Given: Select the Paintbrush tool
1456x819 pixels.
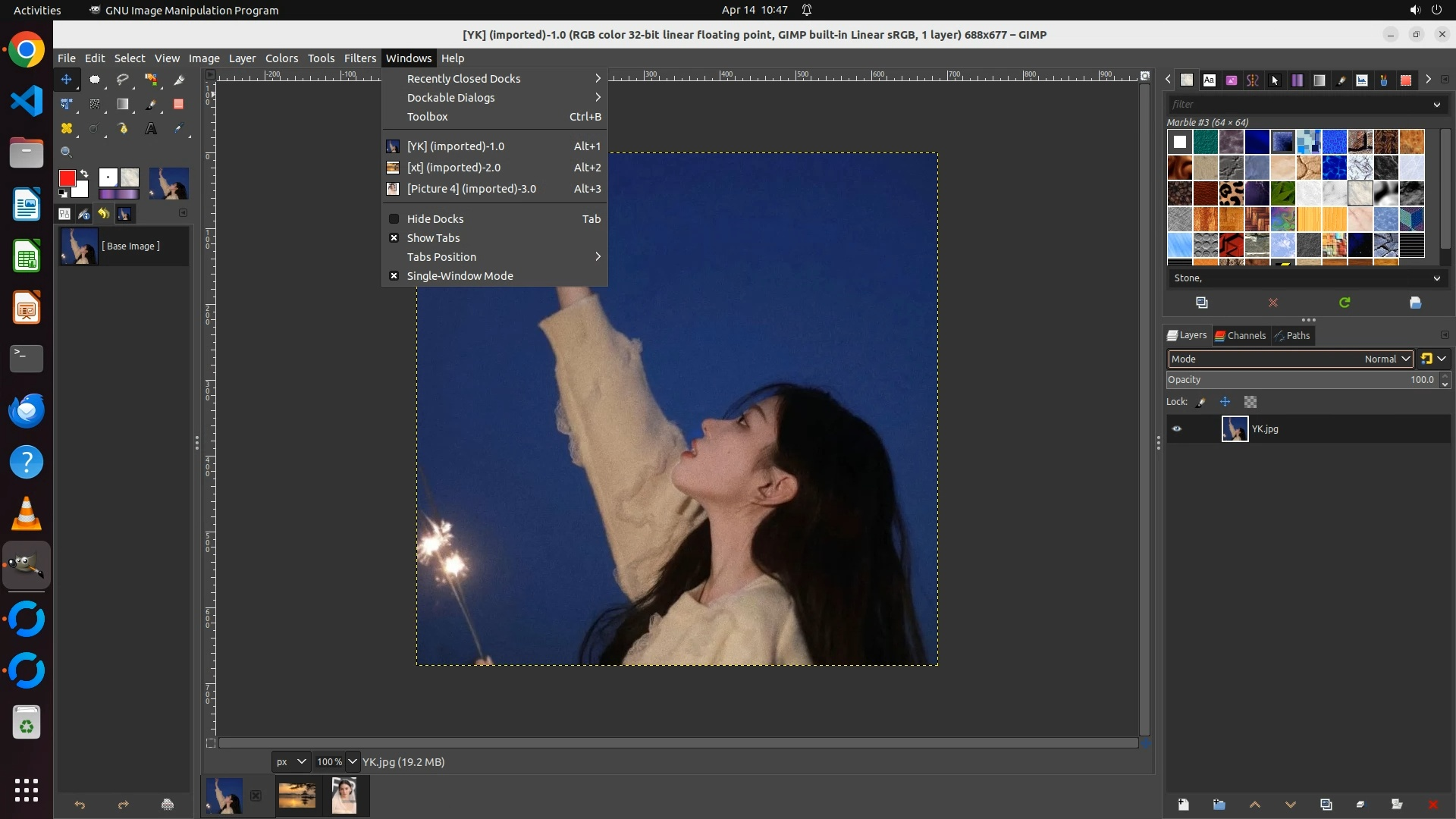Looking at the screenshot, I should (x=151, y=105).
